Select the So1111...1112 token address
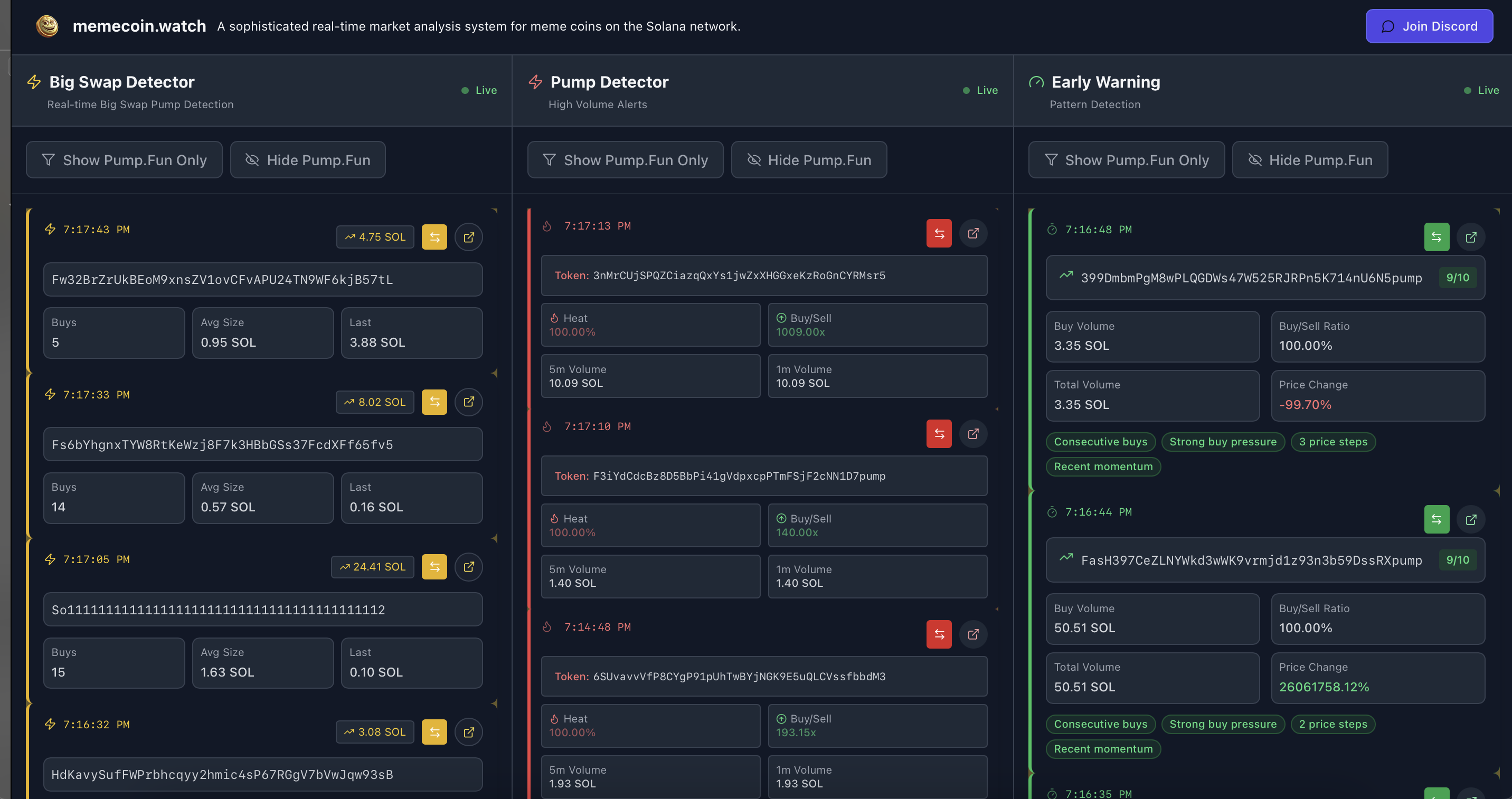The width and height of the screenshot is (1512, 799). click(263, 610)
